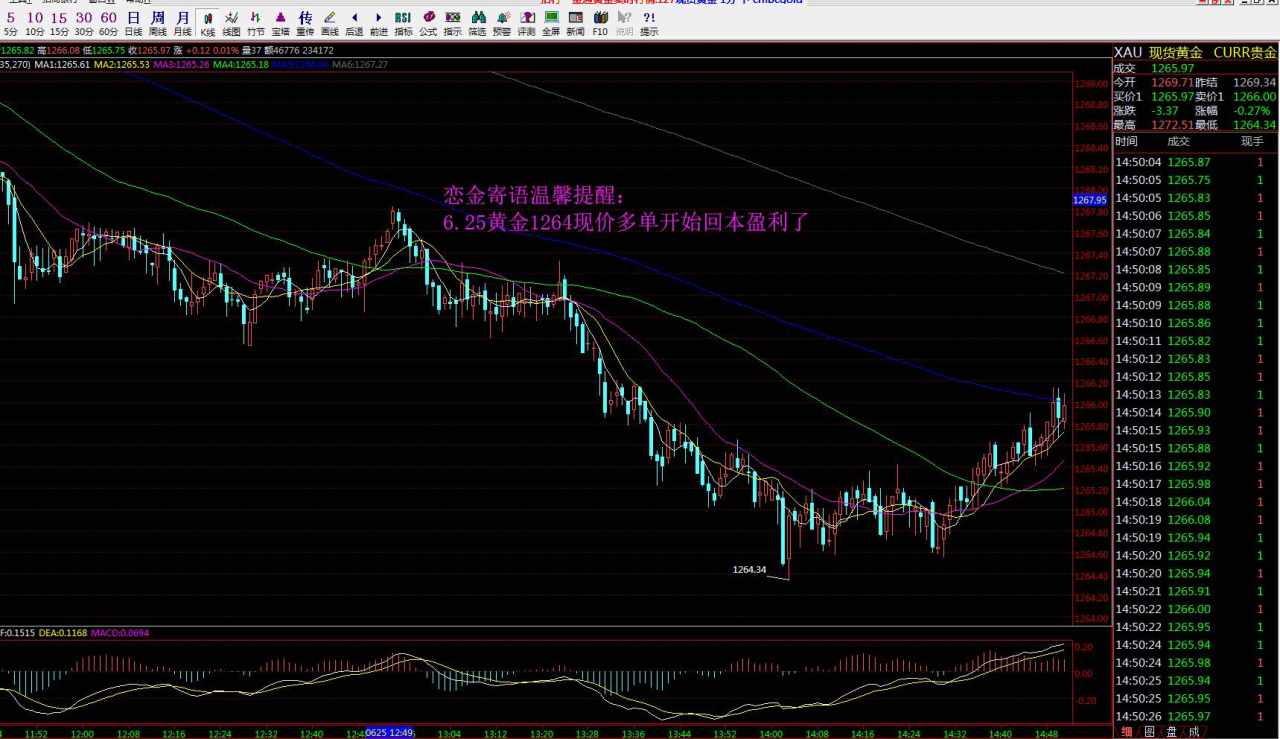This screenshot has width=1280, height=739.
Task: Select the 细 tab in quote panel
Action: coord(1126,731)
